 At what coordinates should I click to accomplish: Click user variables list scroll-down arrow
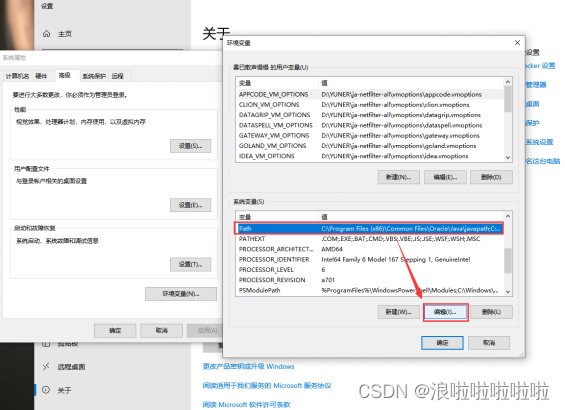508,157
